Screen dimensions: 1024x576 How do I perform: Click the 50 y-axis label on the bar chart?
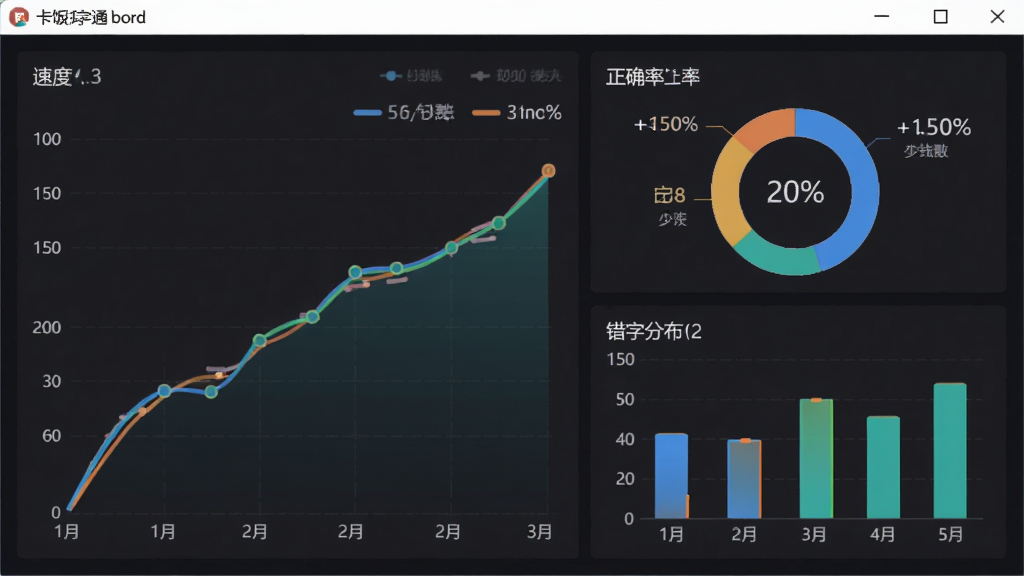click(625, 400)
